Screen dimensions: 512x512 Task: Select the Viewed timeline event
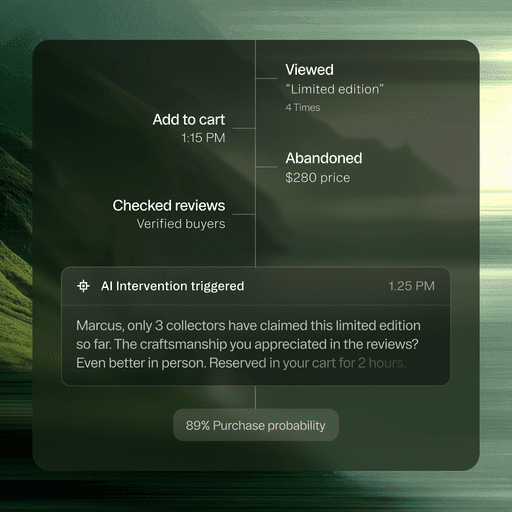(x=309, y=70)
